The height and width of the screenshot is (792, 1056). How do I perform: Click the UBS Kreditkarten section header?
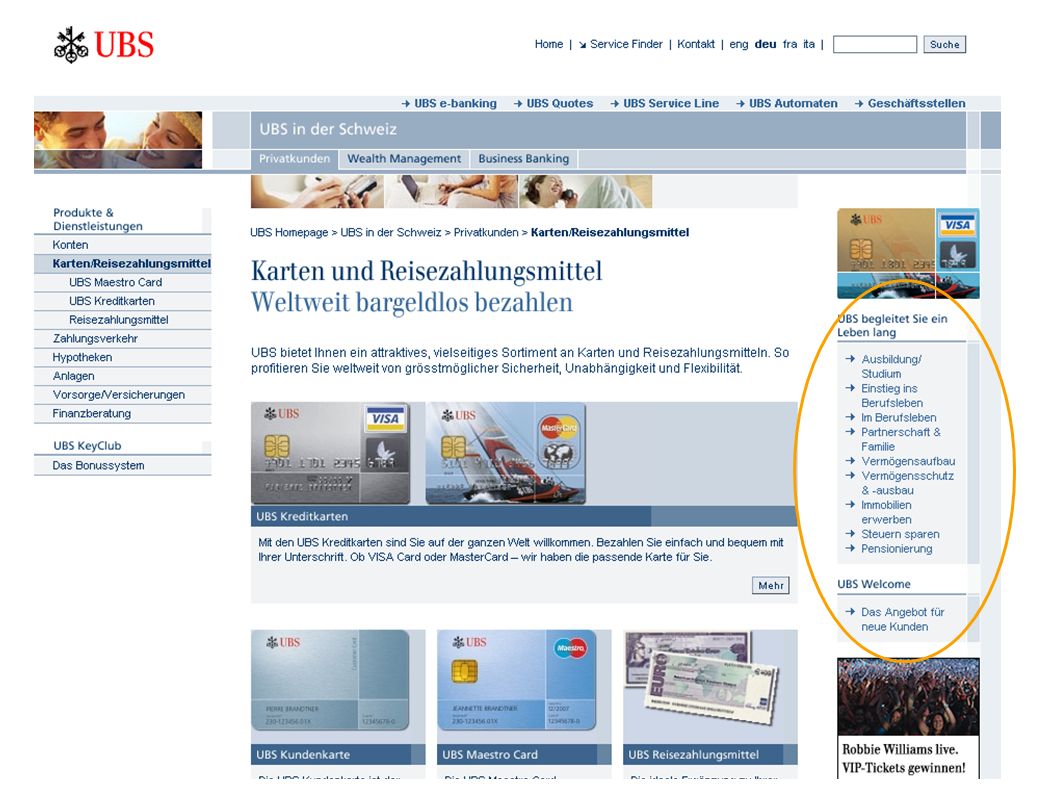[x=524, y=517]
